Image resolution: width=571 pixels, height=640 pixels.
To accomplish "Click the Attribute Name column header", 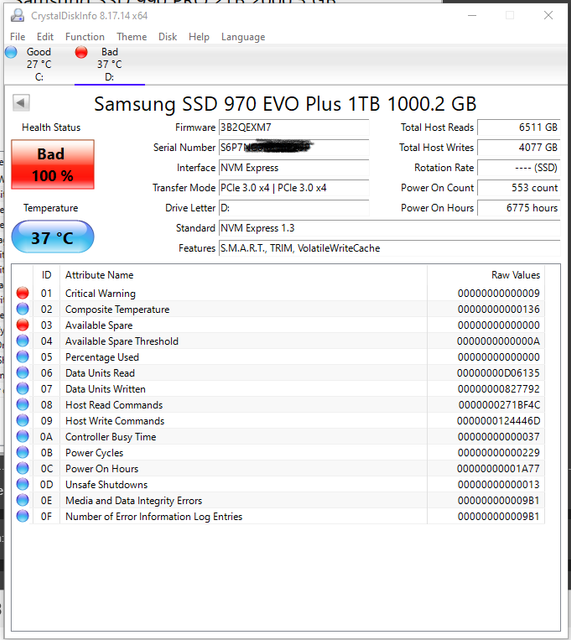I will [243, 275].
